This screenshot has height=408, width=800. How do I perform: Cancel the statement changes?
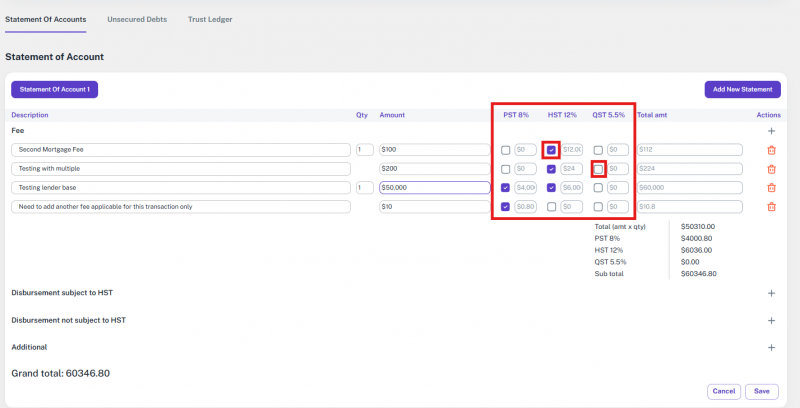(x=723, y=391)
